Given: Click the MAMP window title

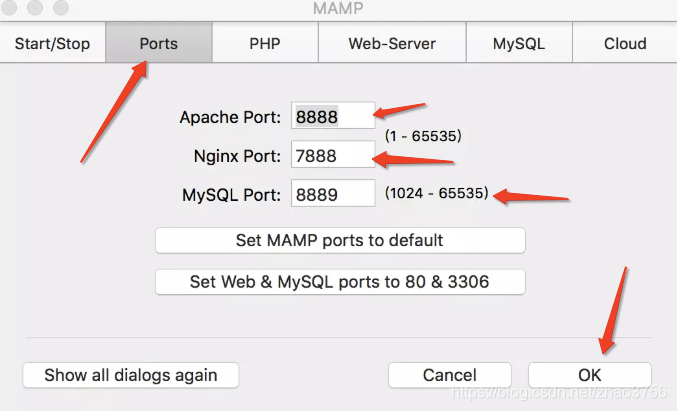Looking at the screenshot, I should (x=338, y=8).
